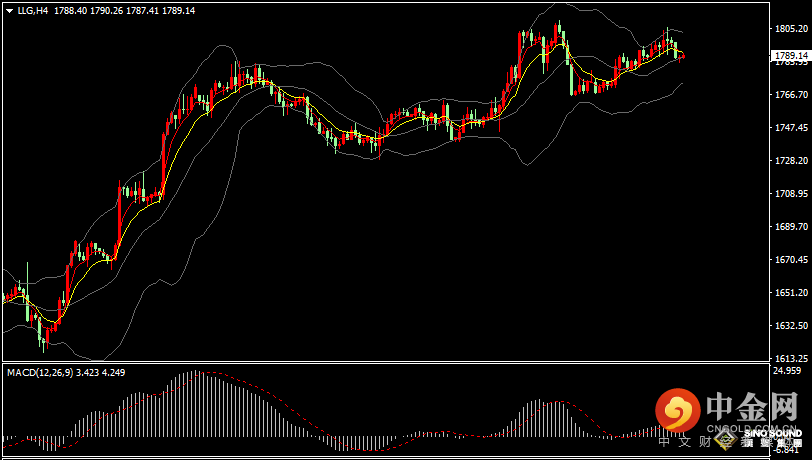Click the 1766.70 price axis label
The height and width of the screenshot is (460, 812).
coord(790,95)
